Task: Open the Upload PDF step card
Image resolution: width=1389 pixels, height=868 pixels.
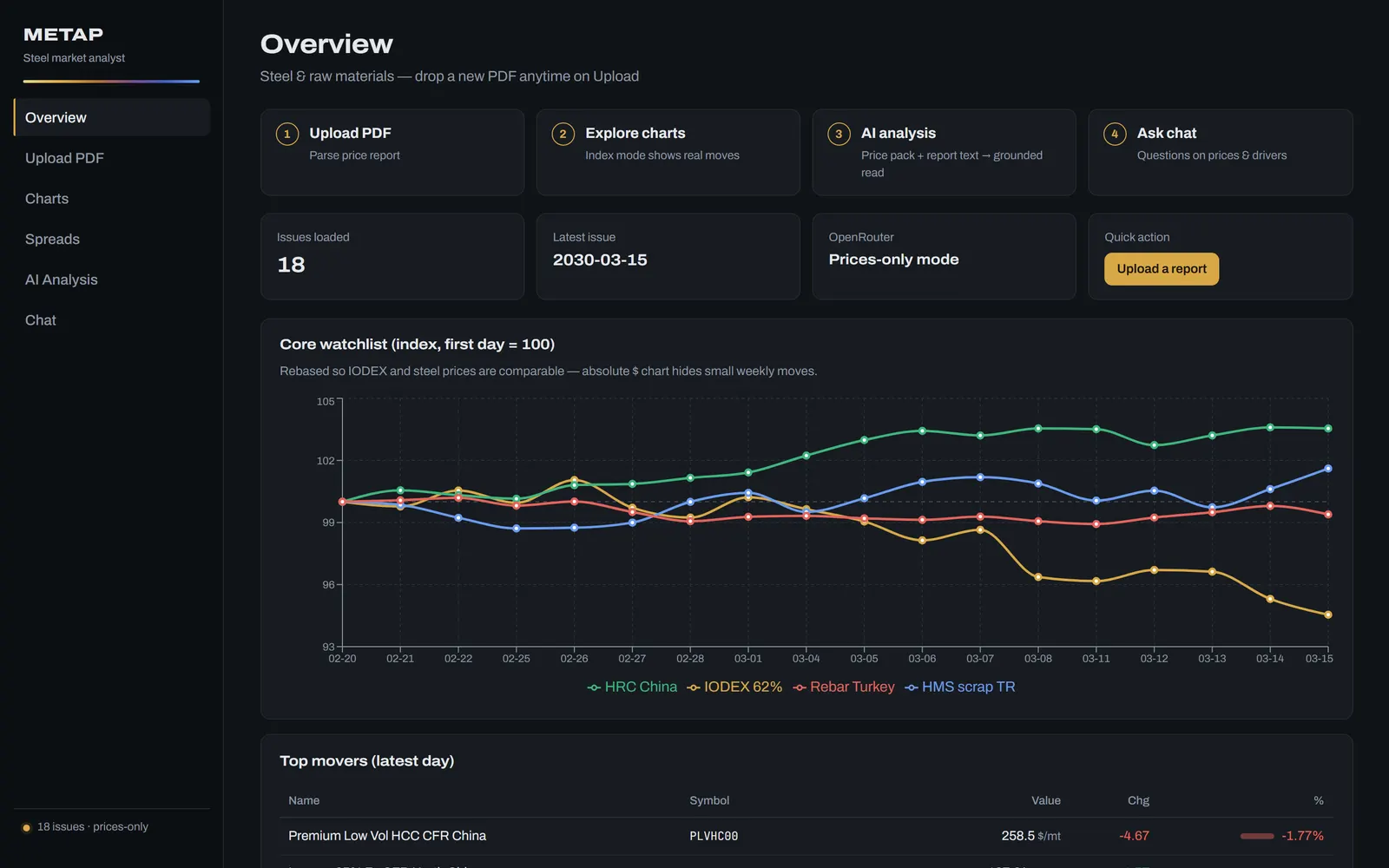Action: click(392, 153)
